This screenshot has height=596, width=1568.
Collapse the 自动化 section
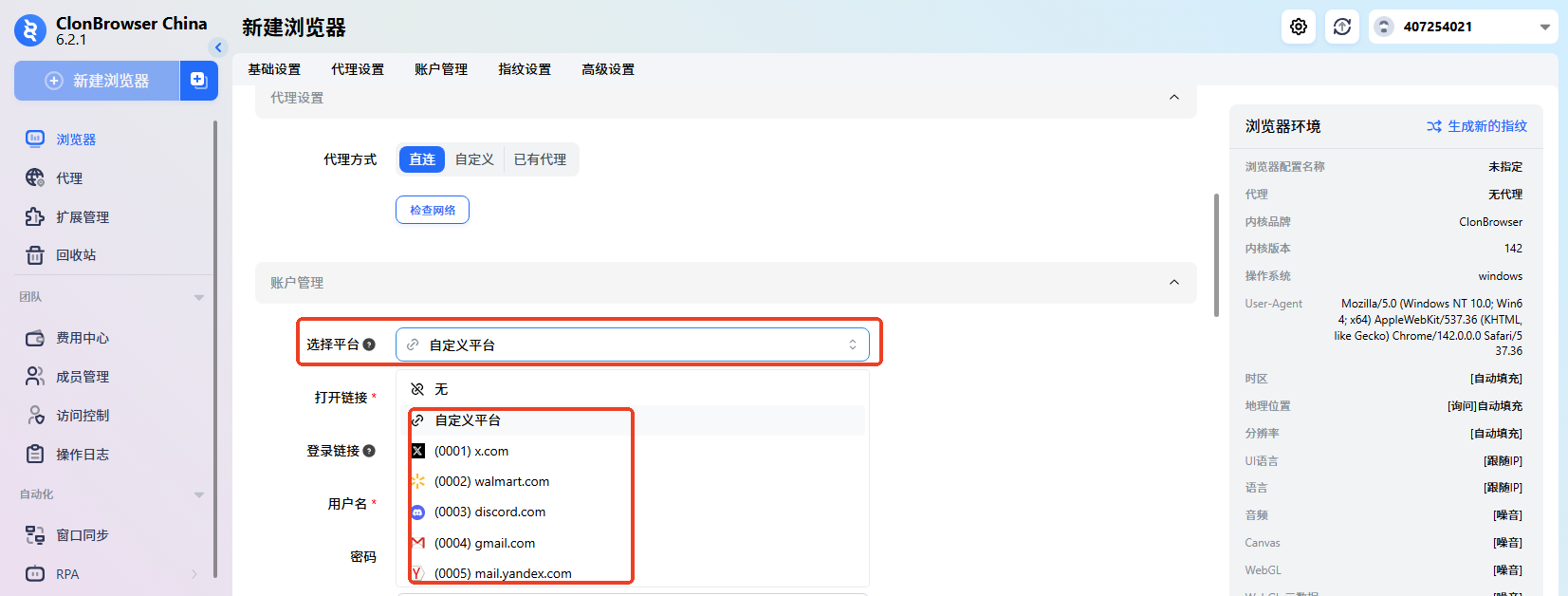(x=199, y=494)
